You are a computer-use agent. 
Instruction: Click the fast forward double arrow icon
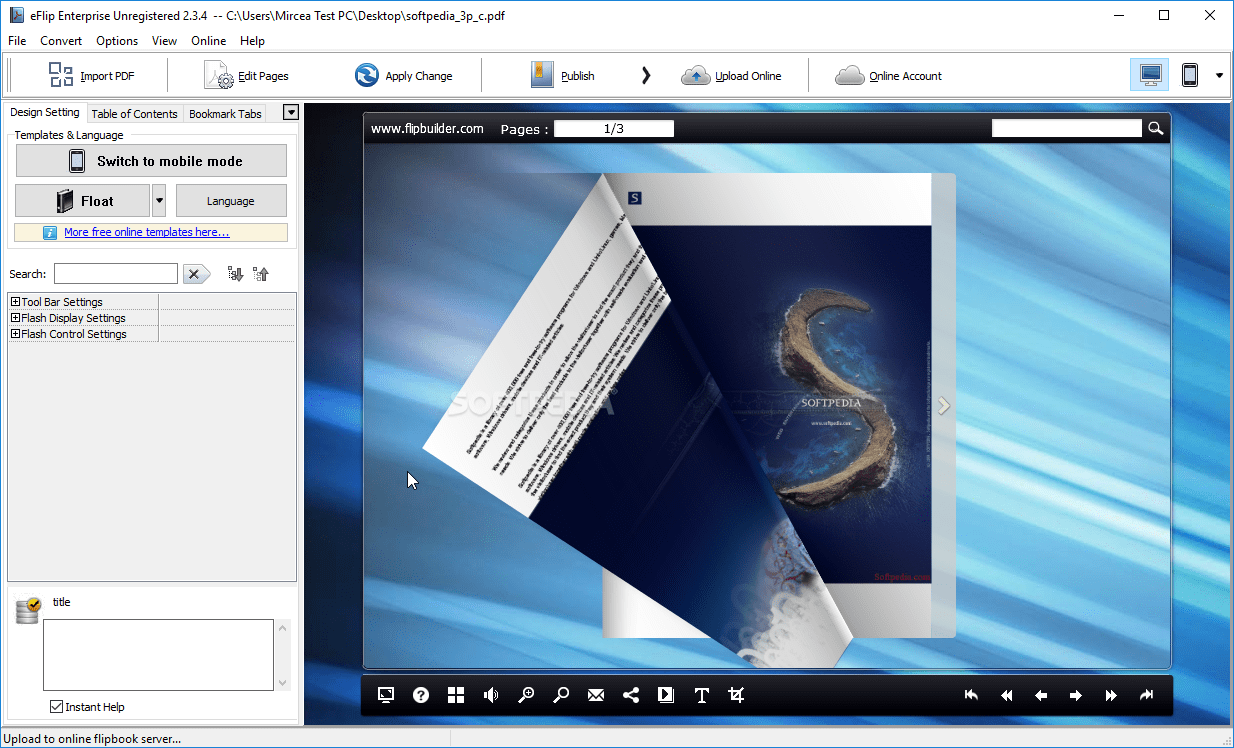[x=1111, y=695]
